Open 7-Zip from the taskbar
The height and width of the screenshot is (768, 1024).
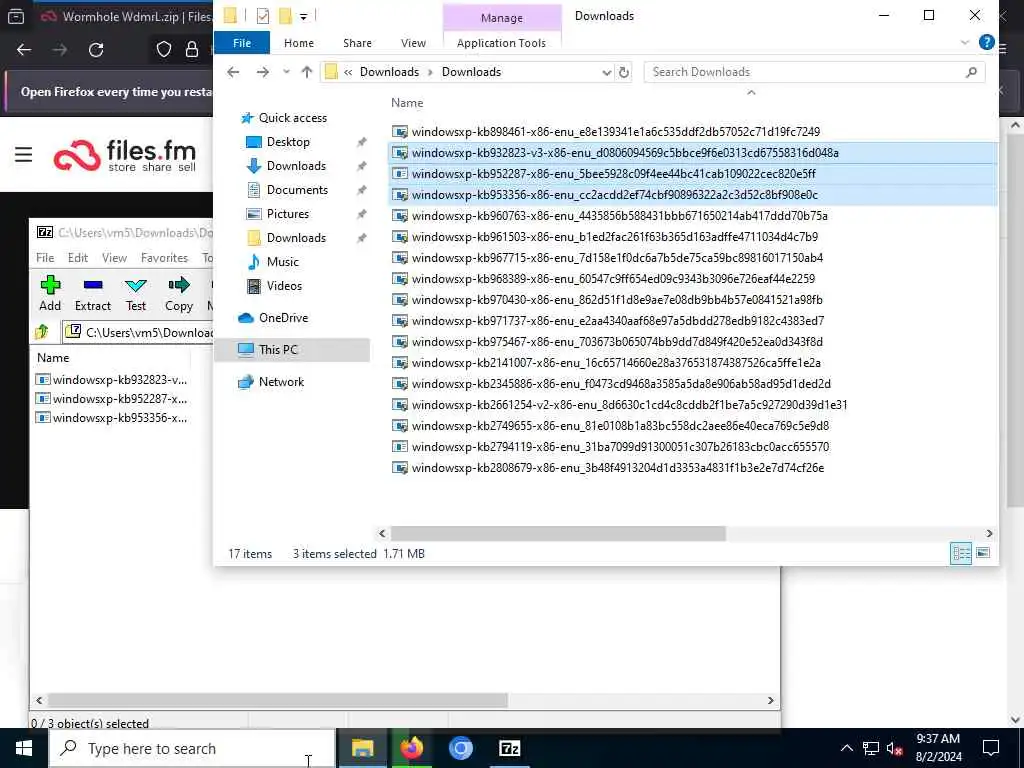point(509,748)
